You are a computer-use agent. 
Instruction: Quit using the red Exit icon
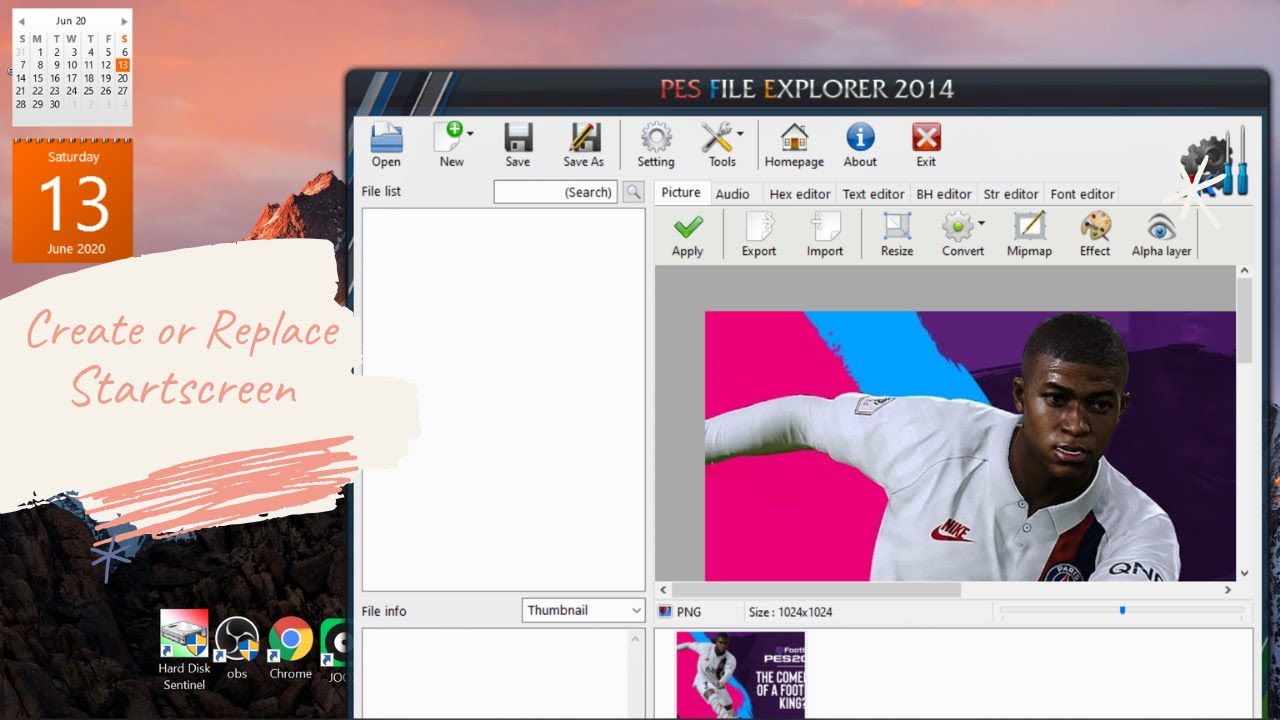927,145
